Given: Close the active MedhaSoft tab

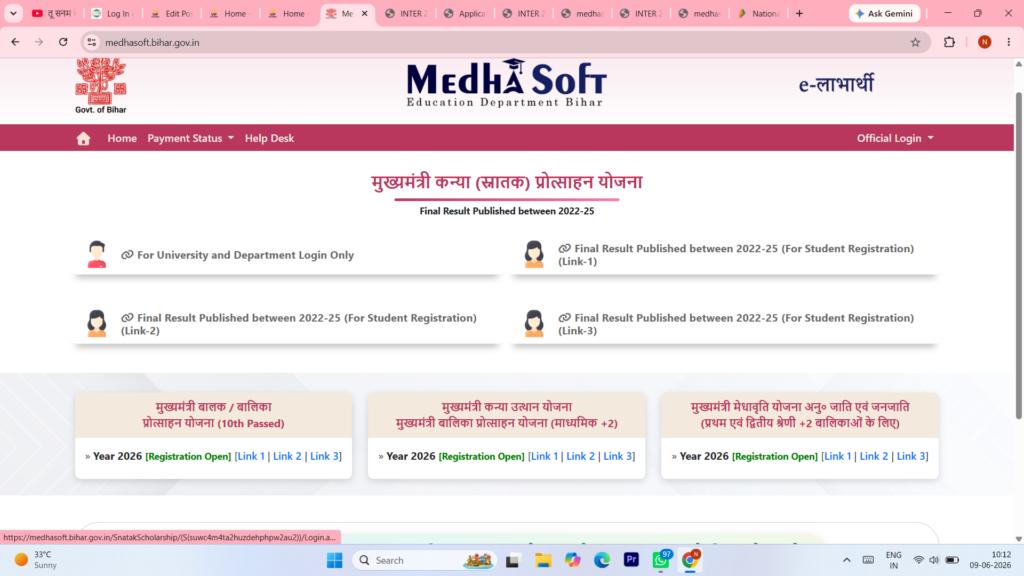Looking at the screenshot, I should coord(364,13).
